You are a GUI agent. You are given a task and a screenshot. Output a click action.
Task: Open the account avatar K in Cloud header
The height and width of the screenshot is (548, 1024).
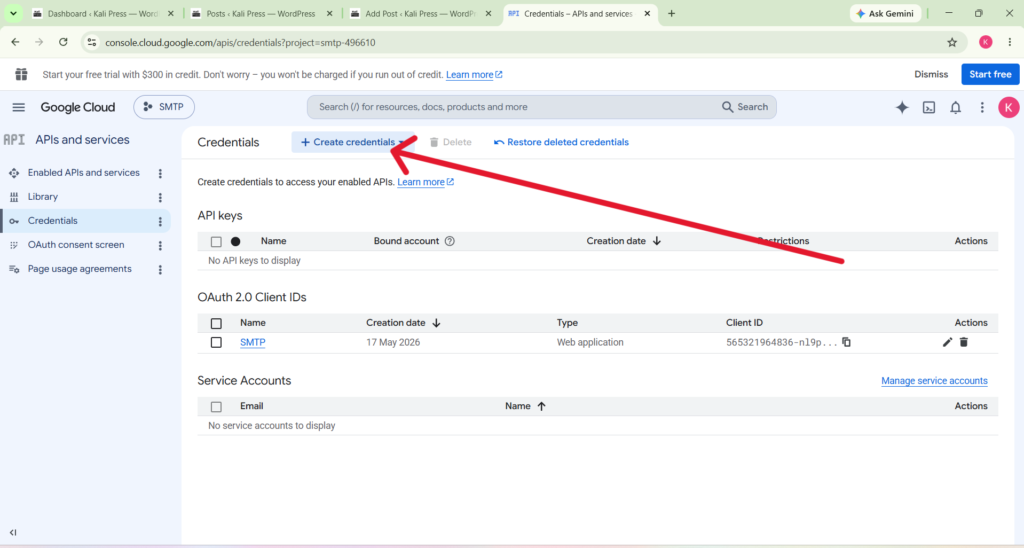(1008, 107)
